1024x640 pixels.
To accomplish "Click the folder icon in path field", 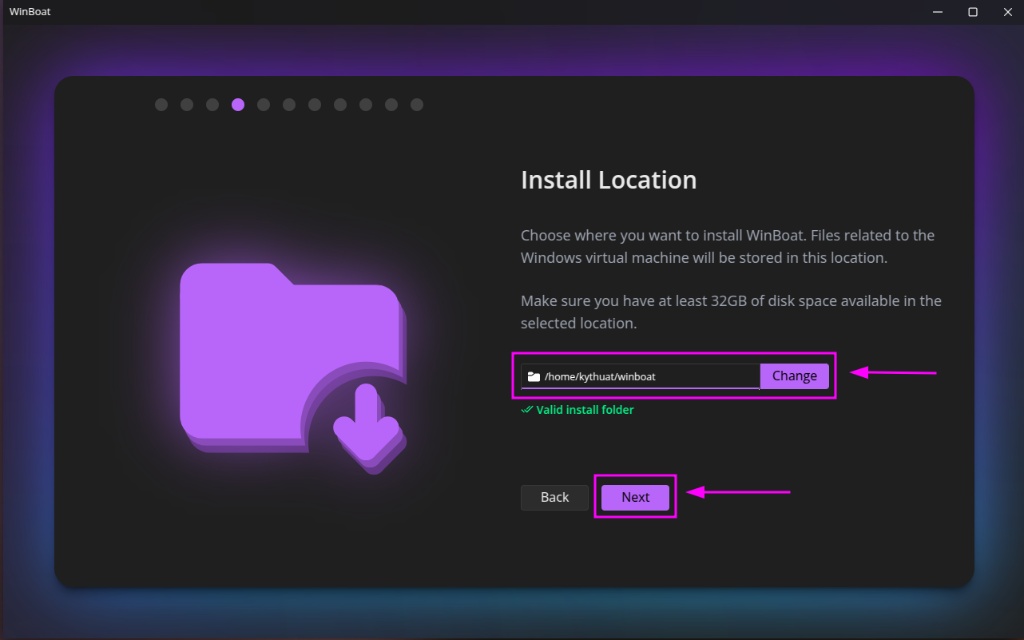I will click(x=534, y=376).
